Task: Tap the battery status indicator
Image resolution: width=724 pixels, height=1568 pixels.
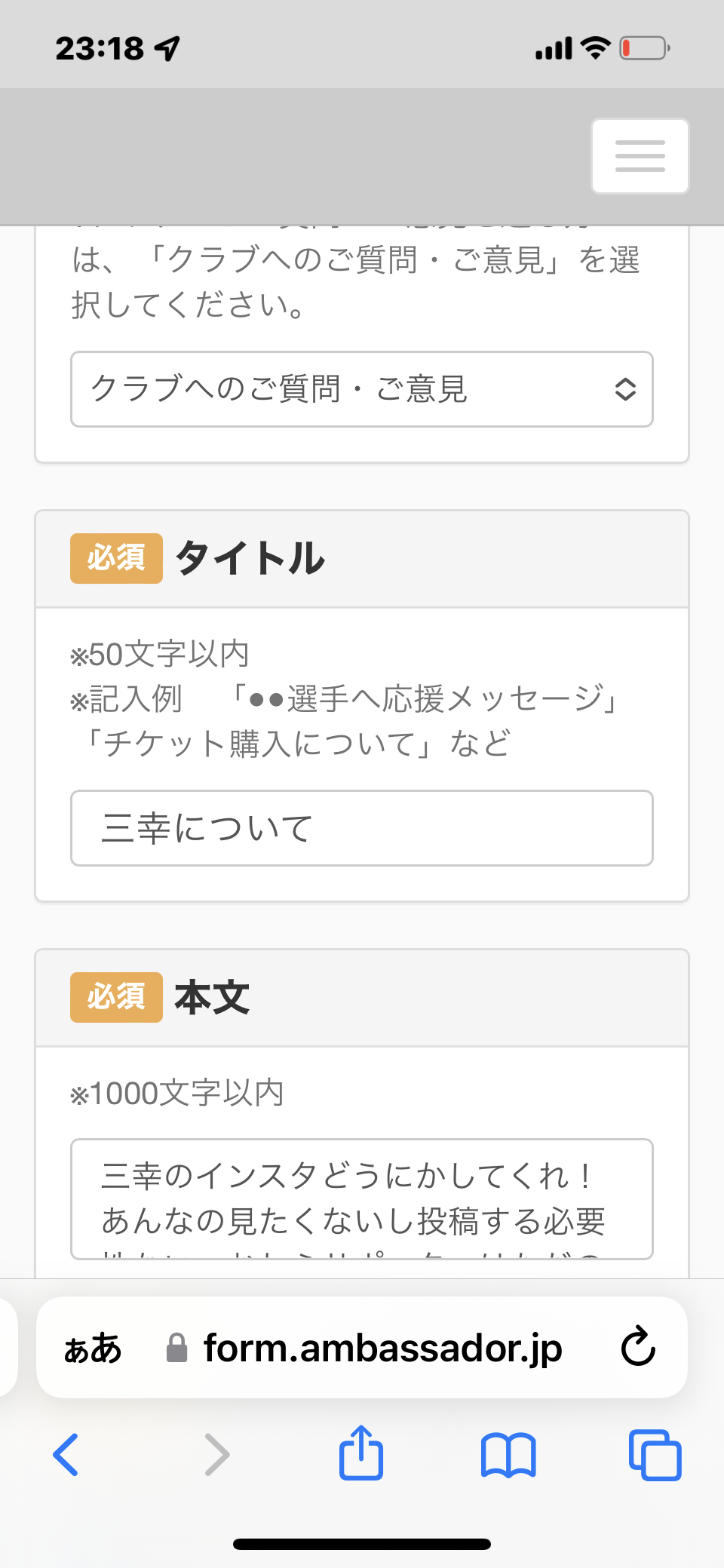Action: point(645,49)
